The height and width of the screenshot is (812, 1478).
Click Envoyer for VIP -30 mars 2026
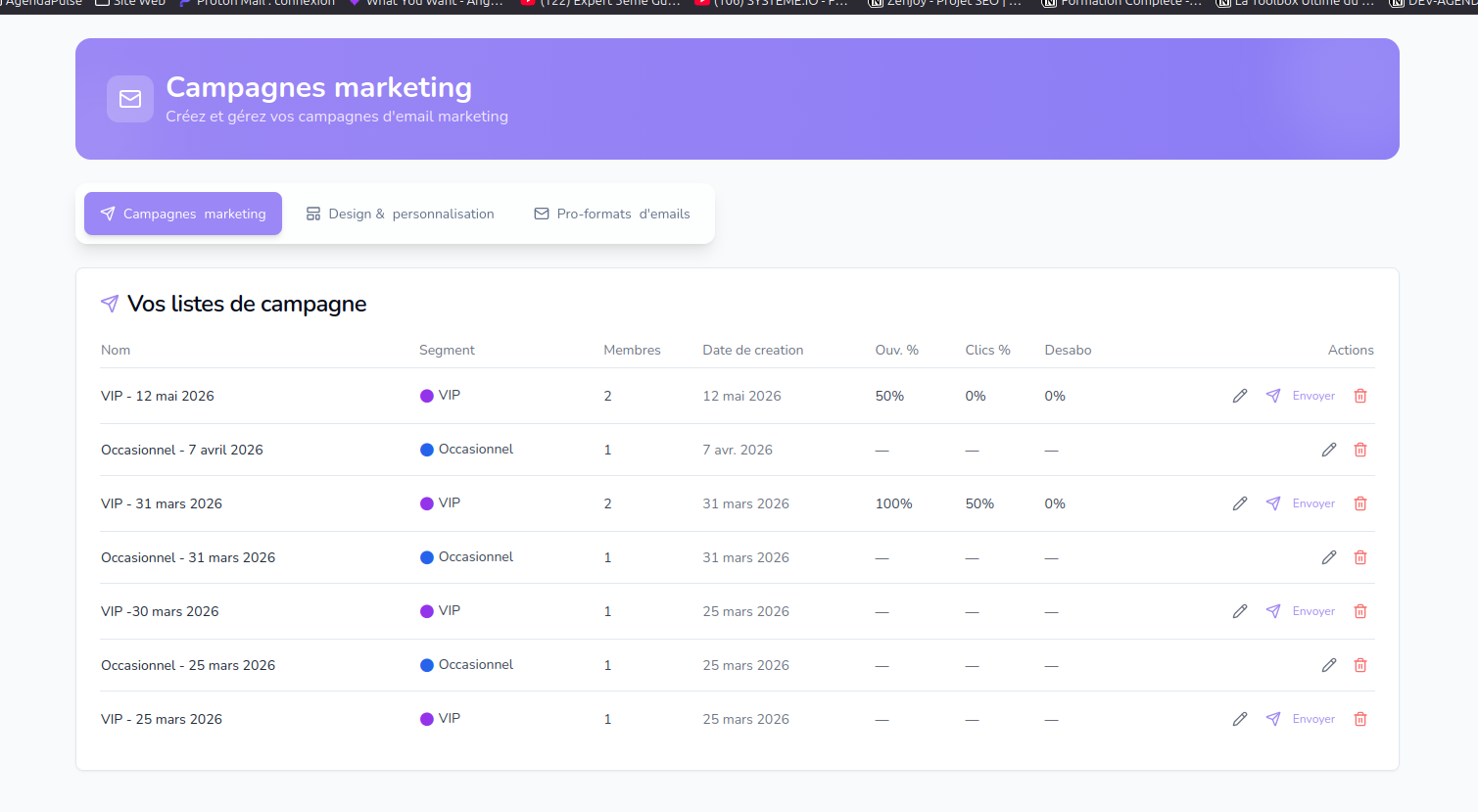coord(1301,611)
